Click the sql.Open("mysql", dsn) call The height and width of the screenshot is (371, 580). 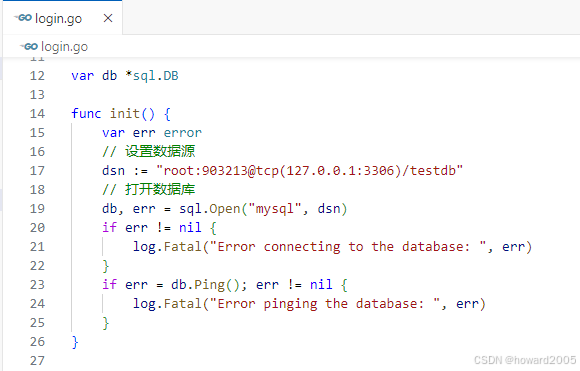(x=263, y=209)
